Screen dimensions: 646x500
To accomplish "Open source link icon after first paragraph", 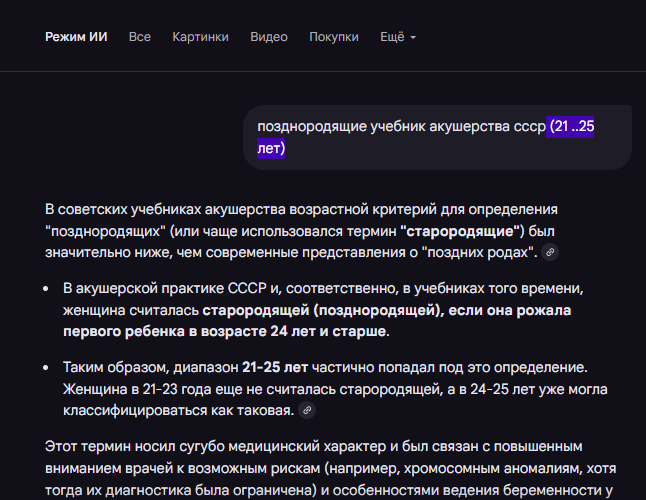I will point(550,252).
